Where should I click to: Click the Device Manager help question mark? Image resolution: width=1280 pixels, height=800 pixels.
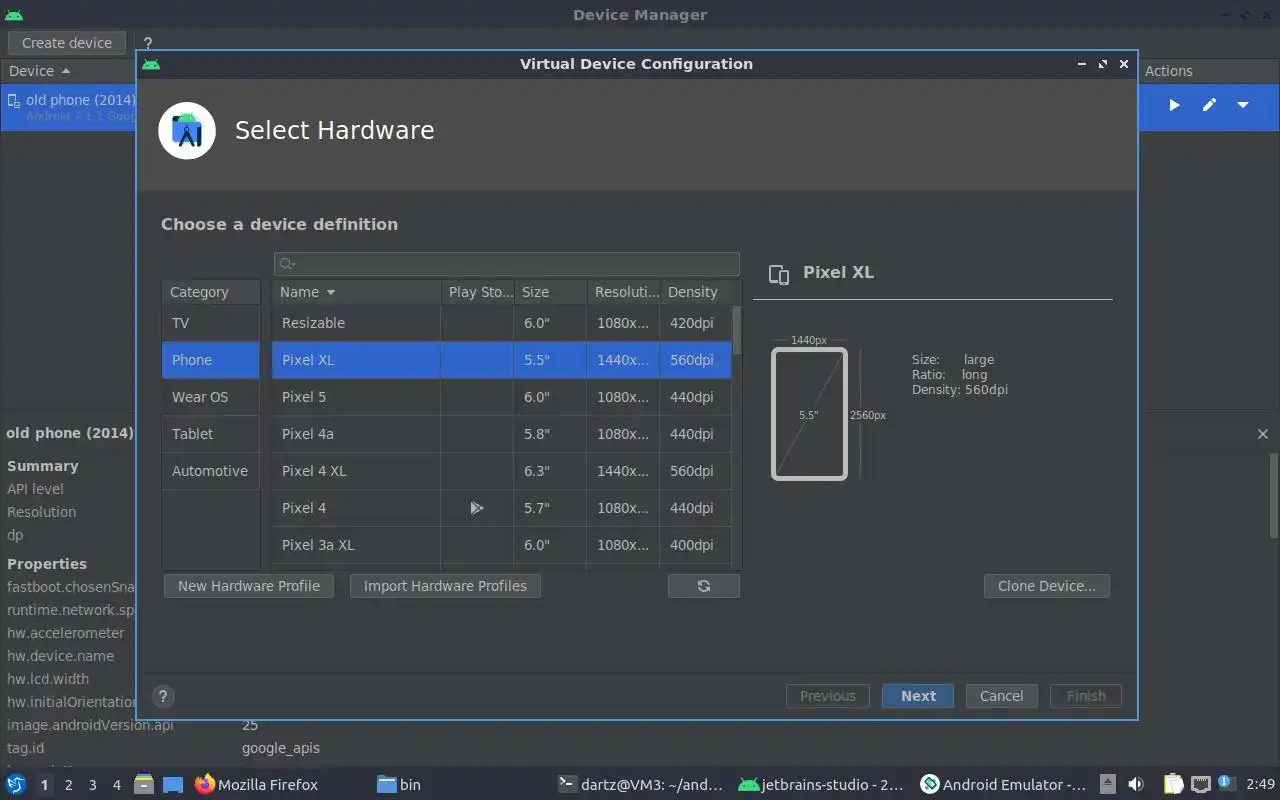[148, 43]
